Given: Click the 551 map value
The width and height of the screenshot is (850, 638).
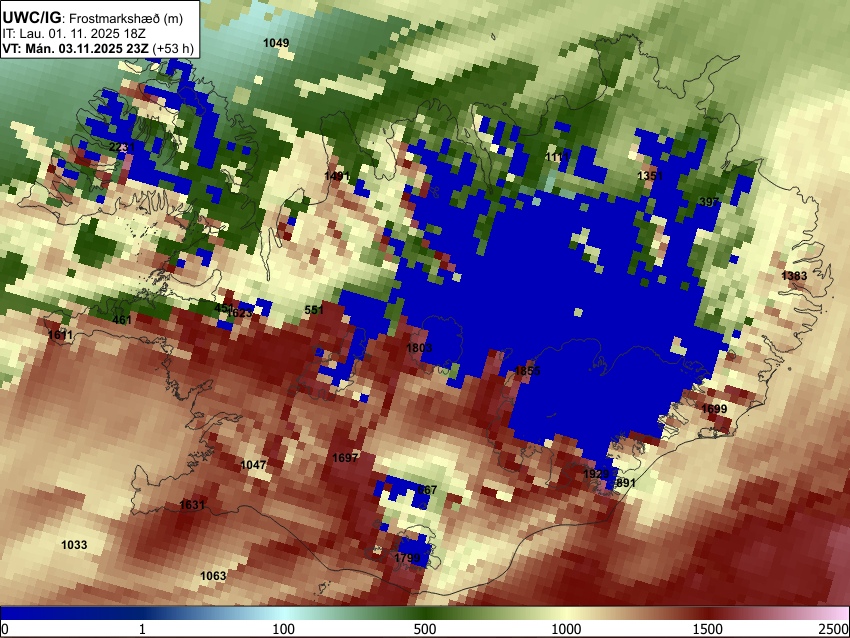Looking at the screenshot, I should 314,310.
